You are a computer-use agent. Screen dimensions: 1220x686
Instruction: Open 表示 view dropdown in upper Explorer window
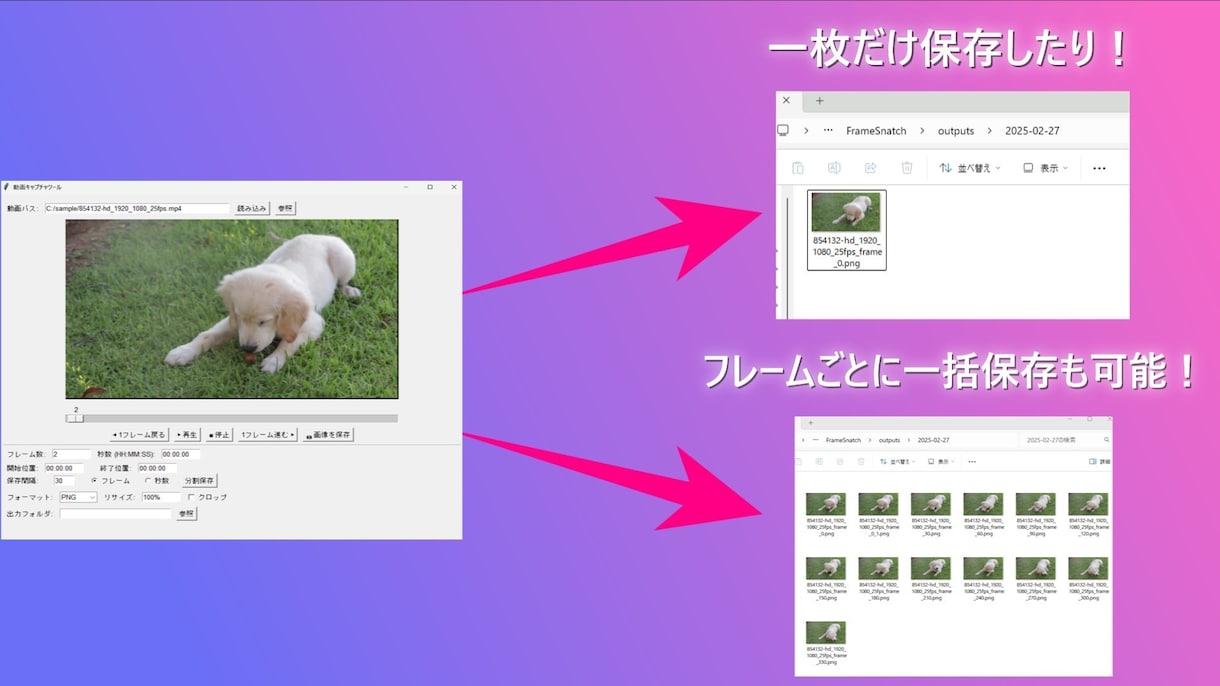coord(1046,168)
